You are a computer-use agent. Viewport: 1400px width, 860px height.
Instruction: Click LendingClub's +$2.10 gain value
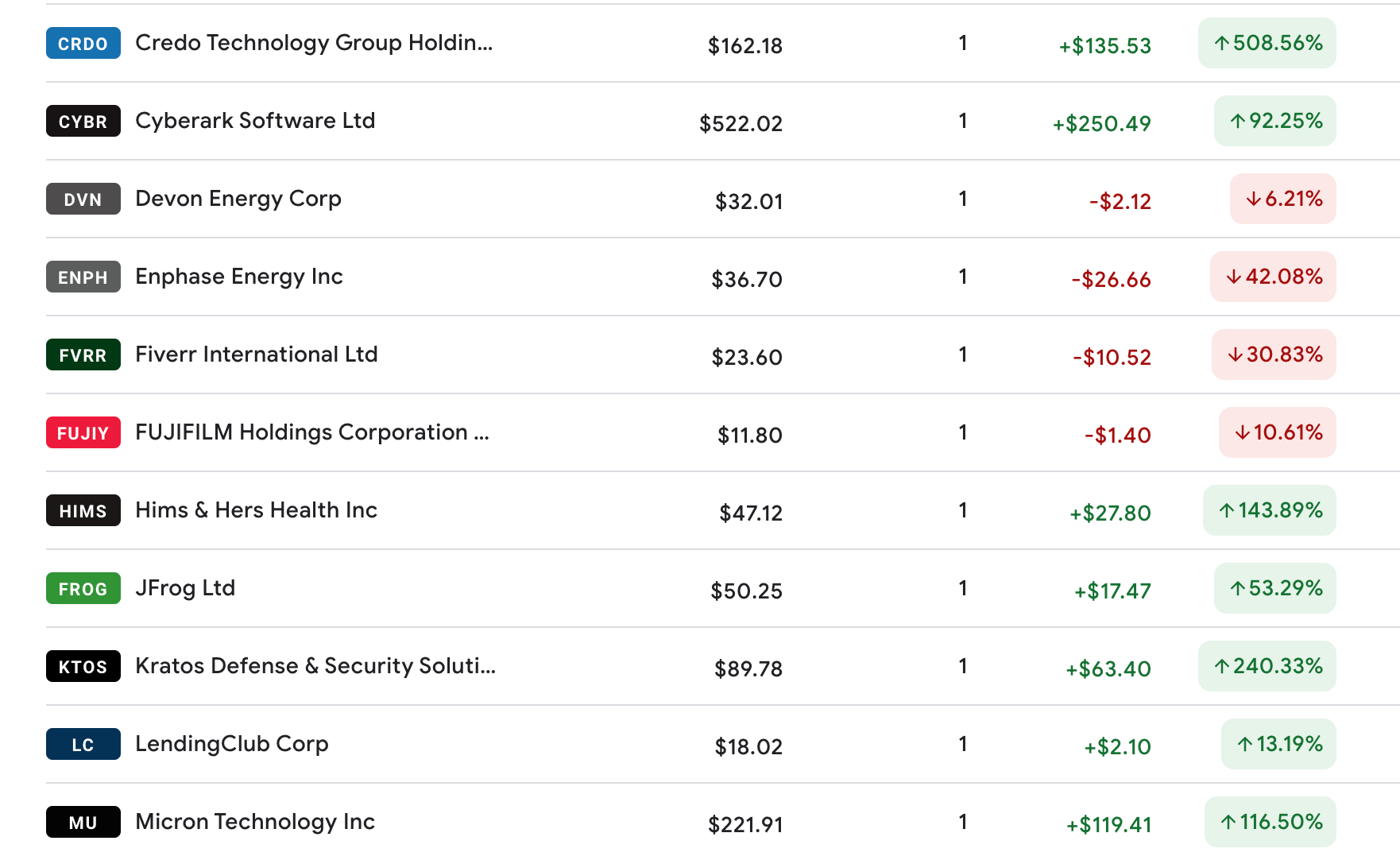1117,747
